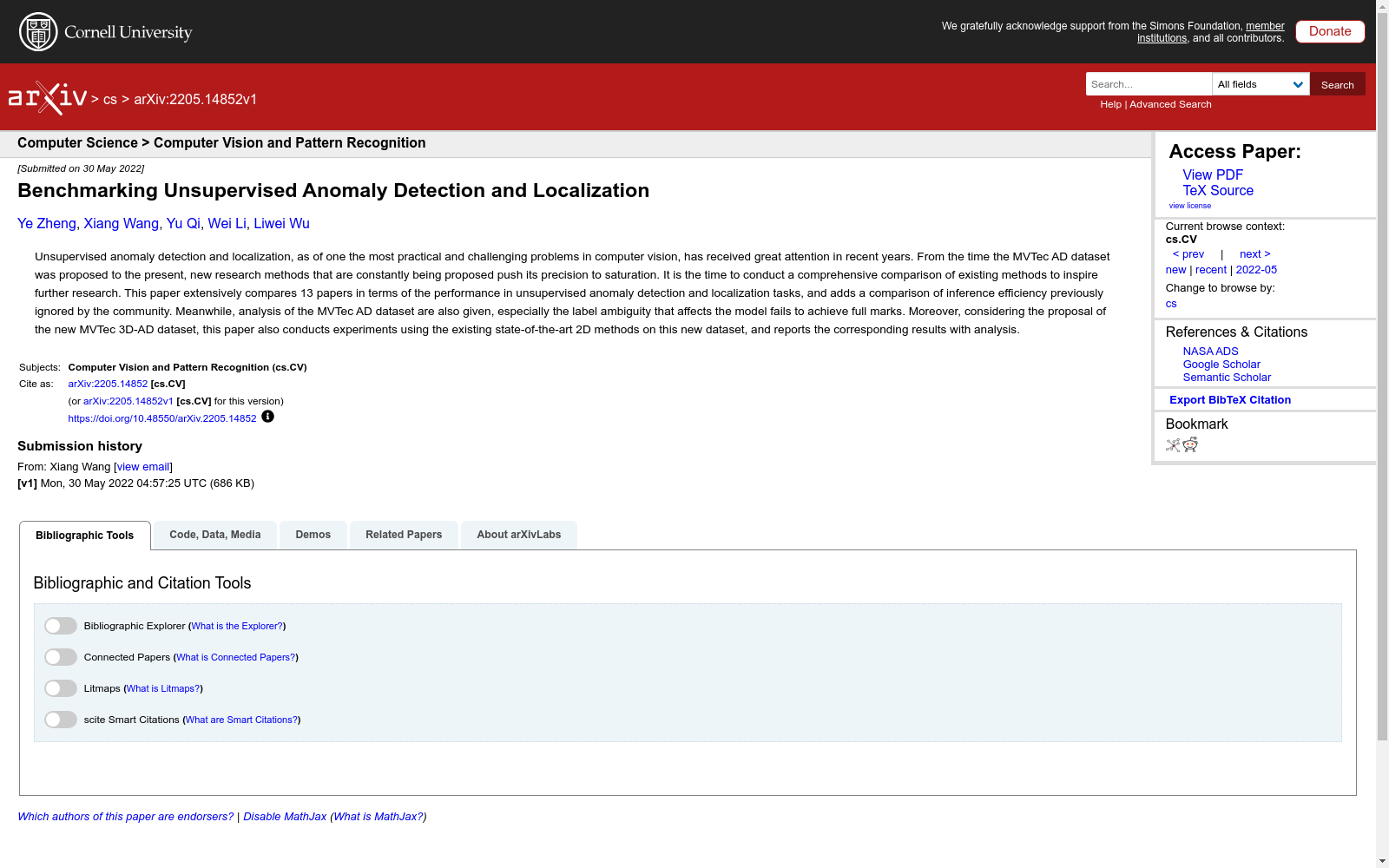Bookmark the paper on Reddit icon
Viewport: 1389px width, 868px height.
pyautogui.click(x=1190, y=445)
